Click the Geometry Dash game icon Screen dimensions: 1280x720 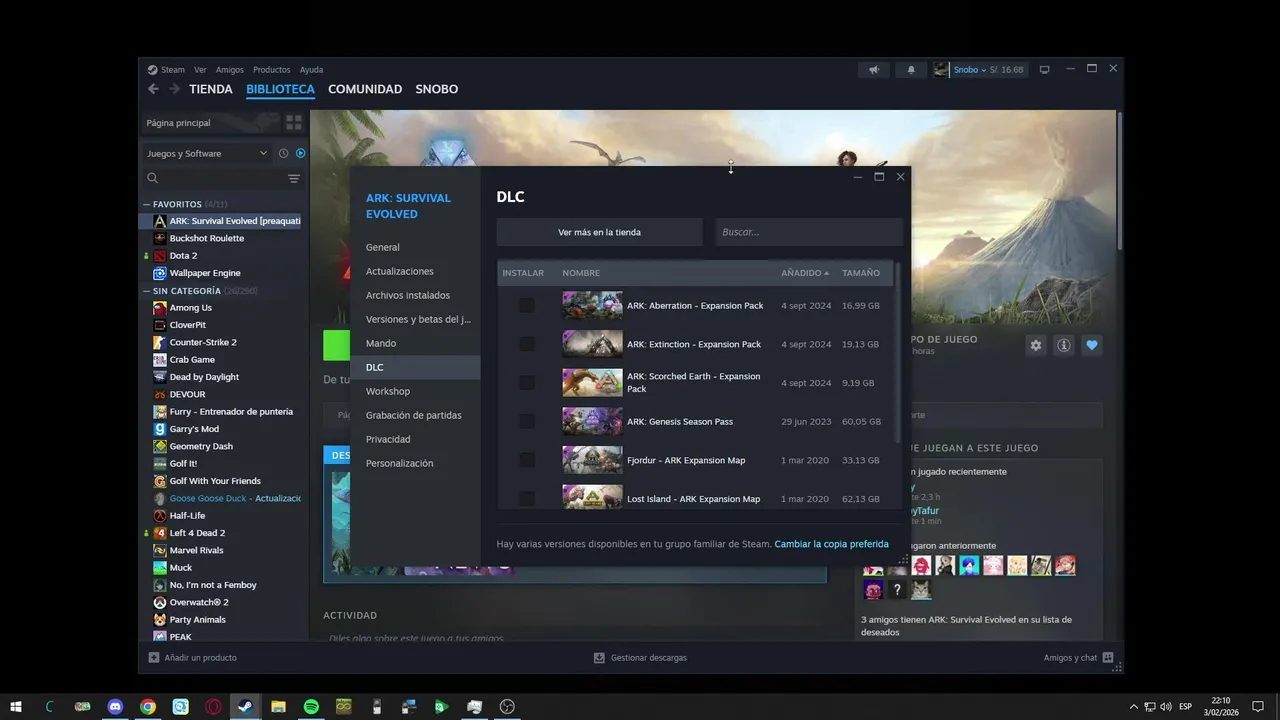160,446
